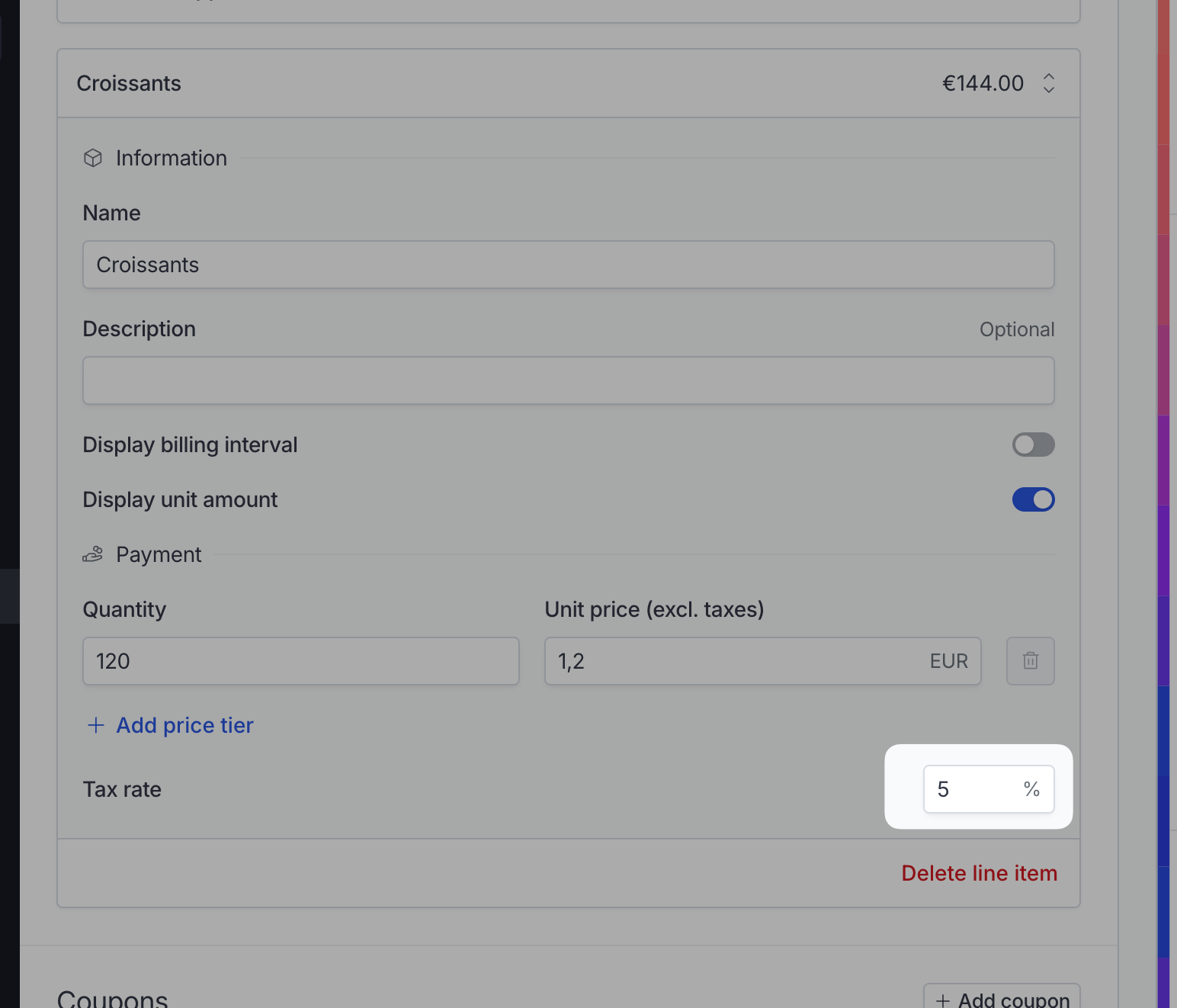Click the plus icon before Add price tier
1177x1008 pixels.
(96, 725)
